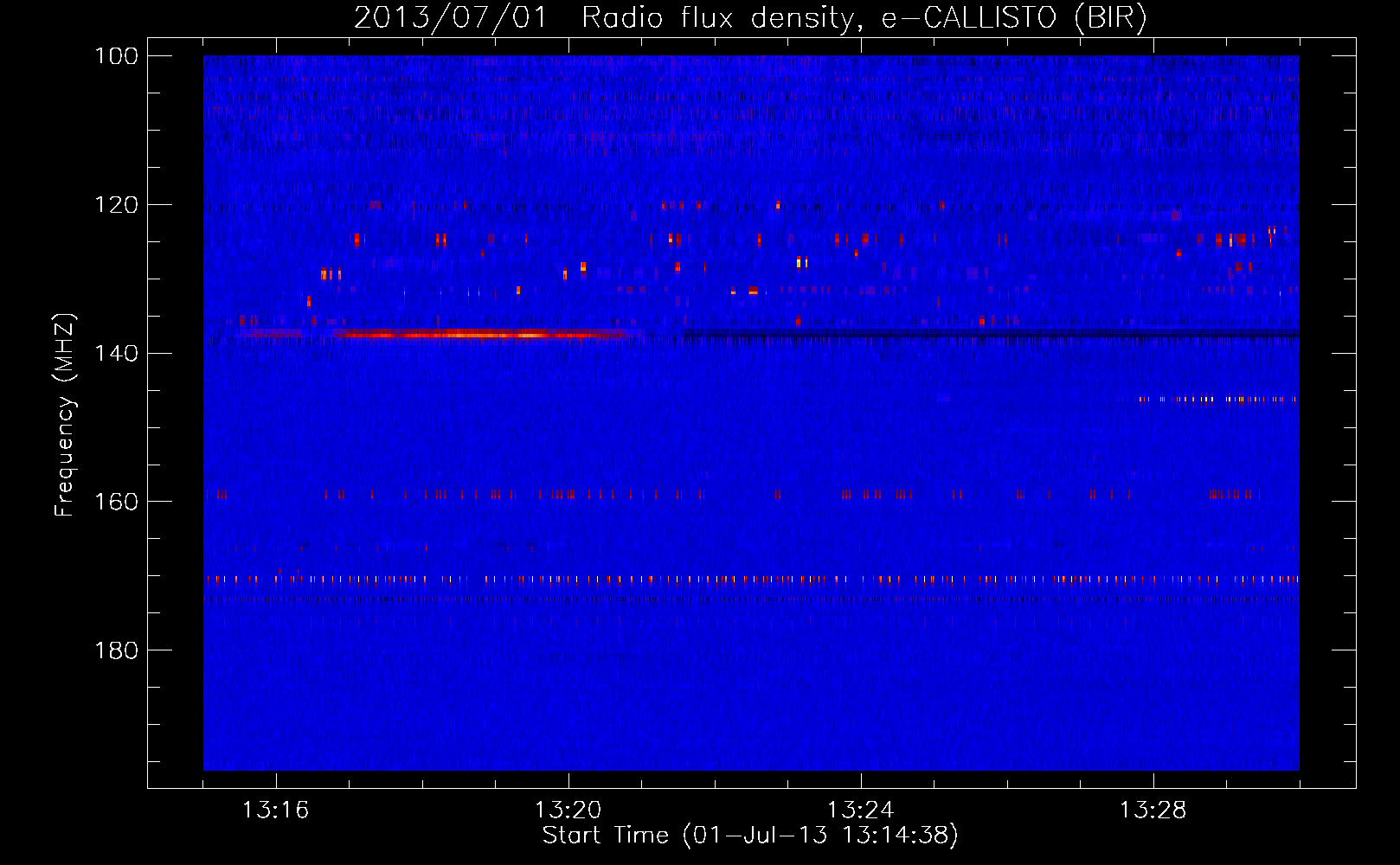This screenshot has width=1400, height=865.
Task: Click the 13:24 time tick label
Action: click(x=860, y=811)
